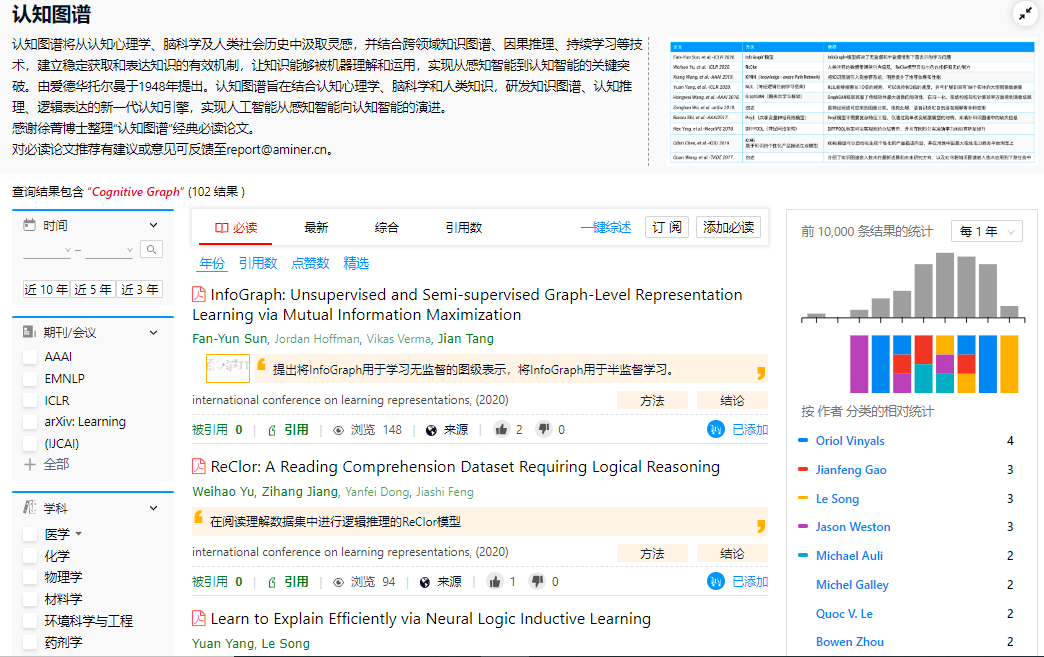Check the AAAI venue checkbox

click(x=30, y=357)
